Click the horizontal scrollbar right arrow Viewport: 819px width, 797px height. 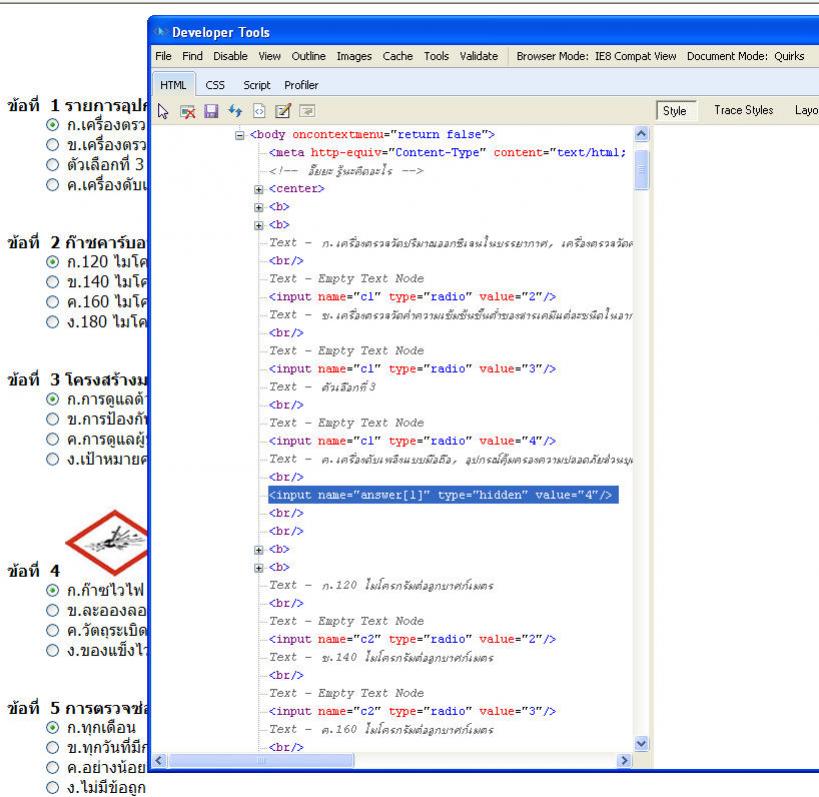(624, 760)
